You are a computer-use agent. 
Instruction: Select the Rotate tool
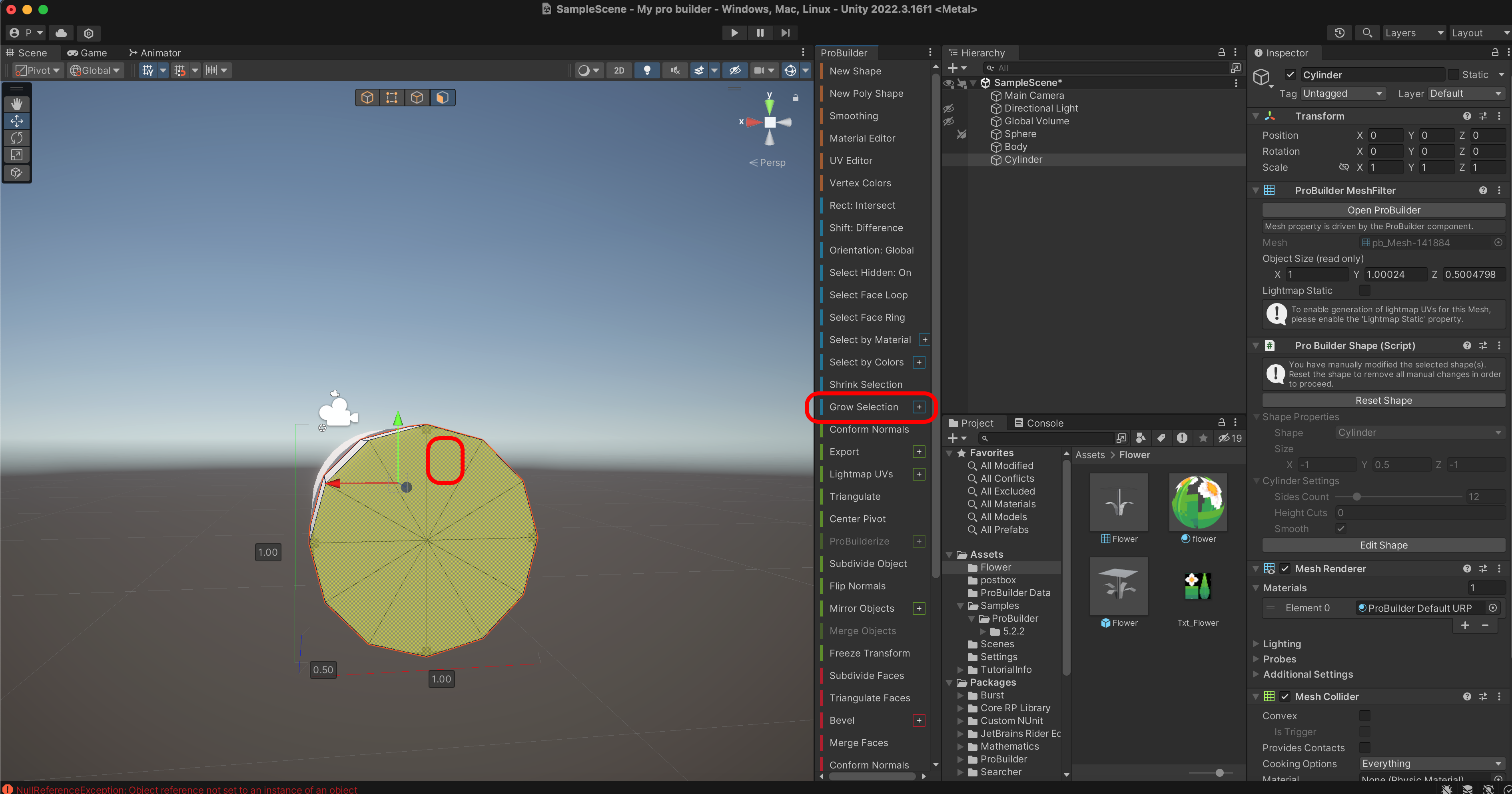[16, 138]
